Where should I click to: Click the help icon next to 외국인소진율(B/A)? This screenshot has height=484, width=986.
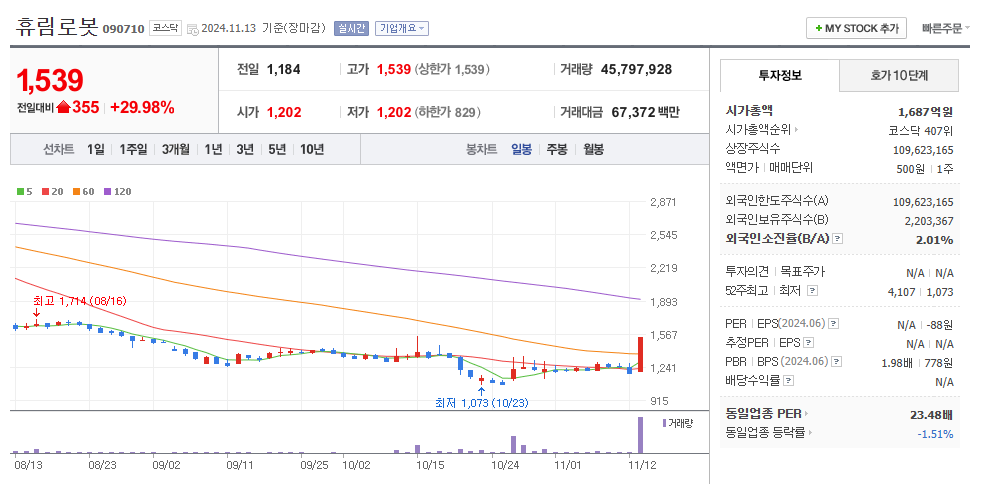[837, 239]
